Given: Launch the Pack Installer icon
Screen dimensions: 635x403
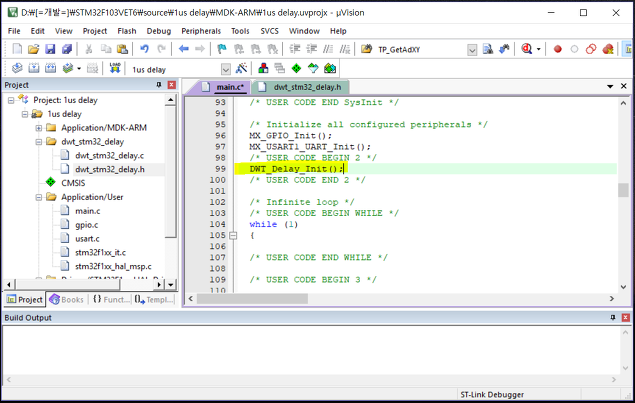Looking at the screenshot, I should (330, 68).
